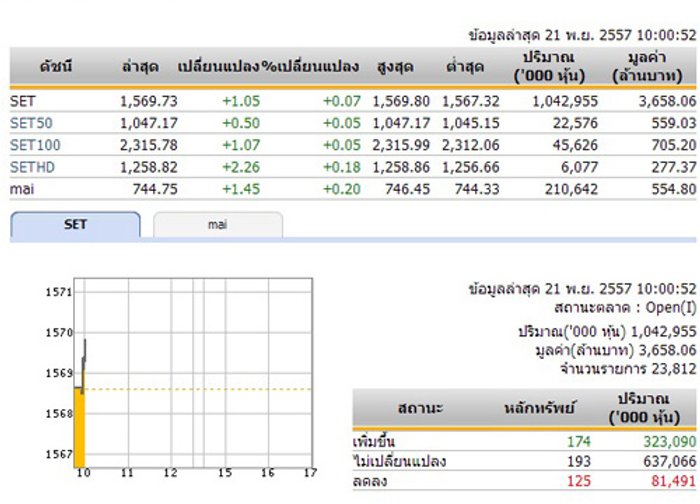This screenshot has width=700, height=504.
Task: Click mai value 554.80
Action: 674,189
